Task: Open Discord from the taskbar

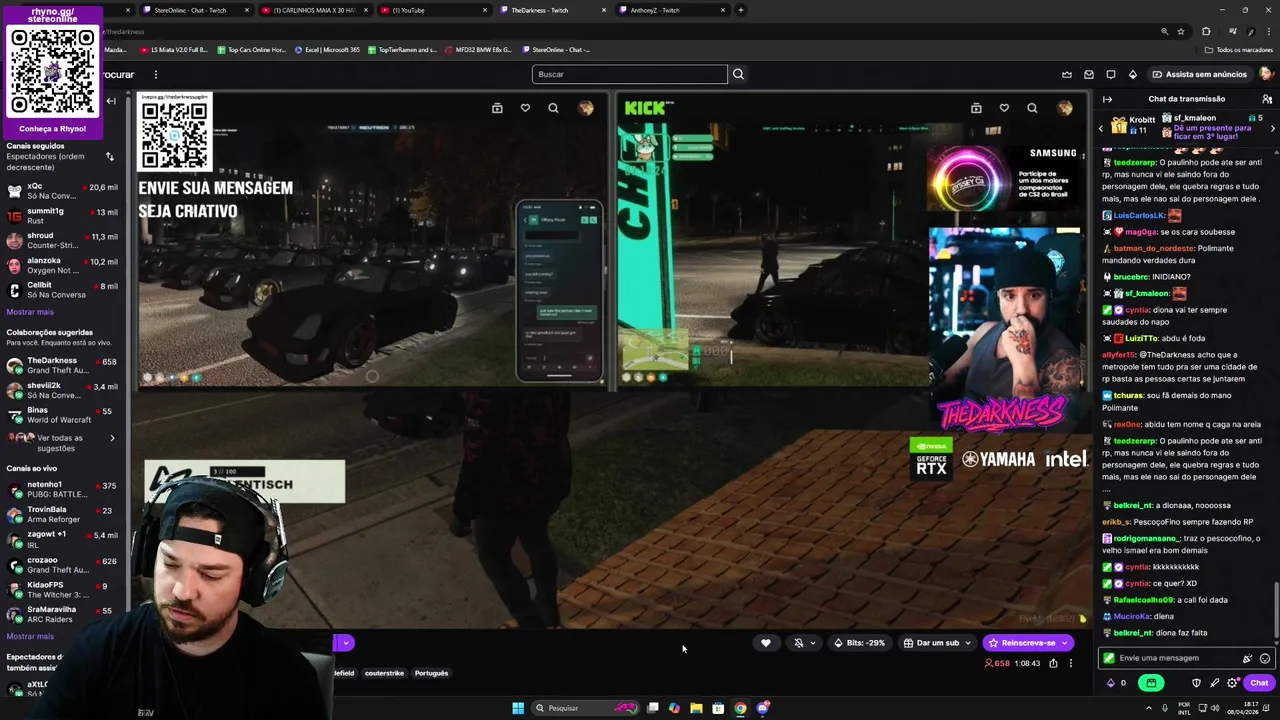Action: click(x=763, y=708)
